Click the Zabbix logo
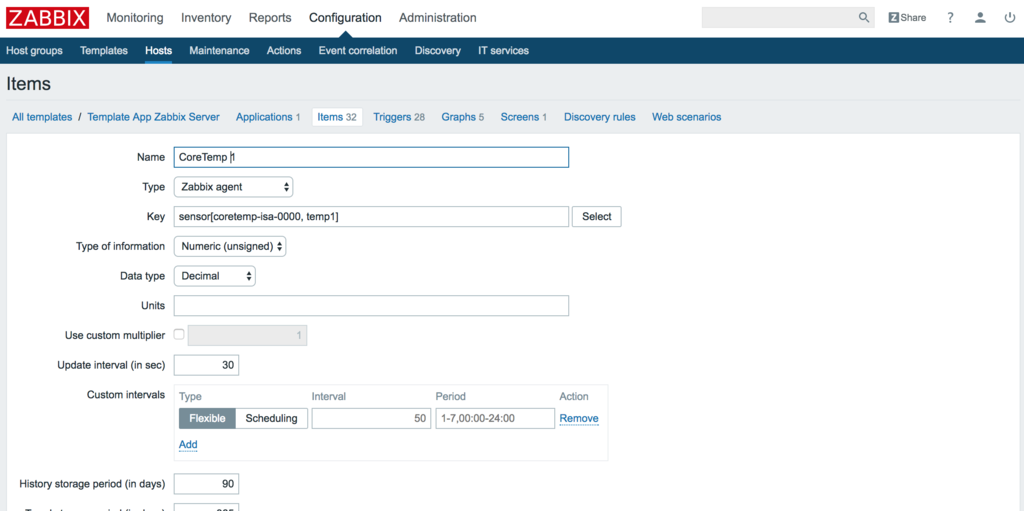1024x511 pixels. (x=47, y=18)
